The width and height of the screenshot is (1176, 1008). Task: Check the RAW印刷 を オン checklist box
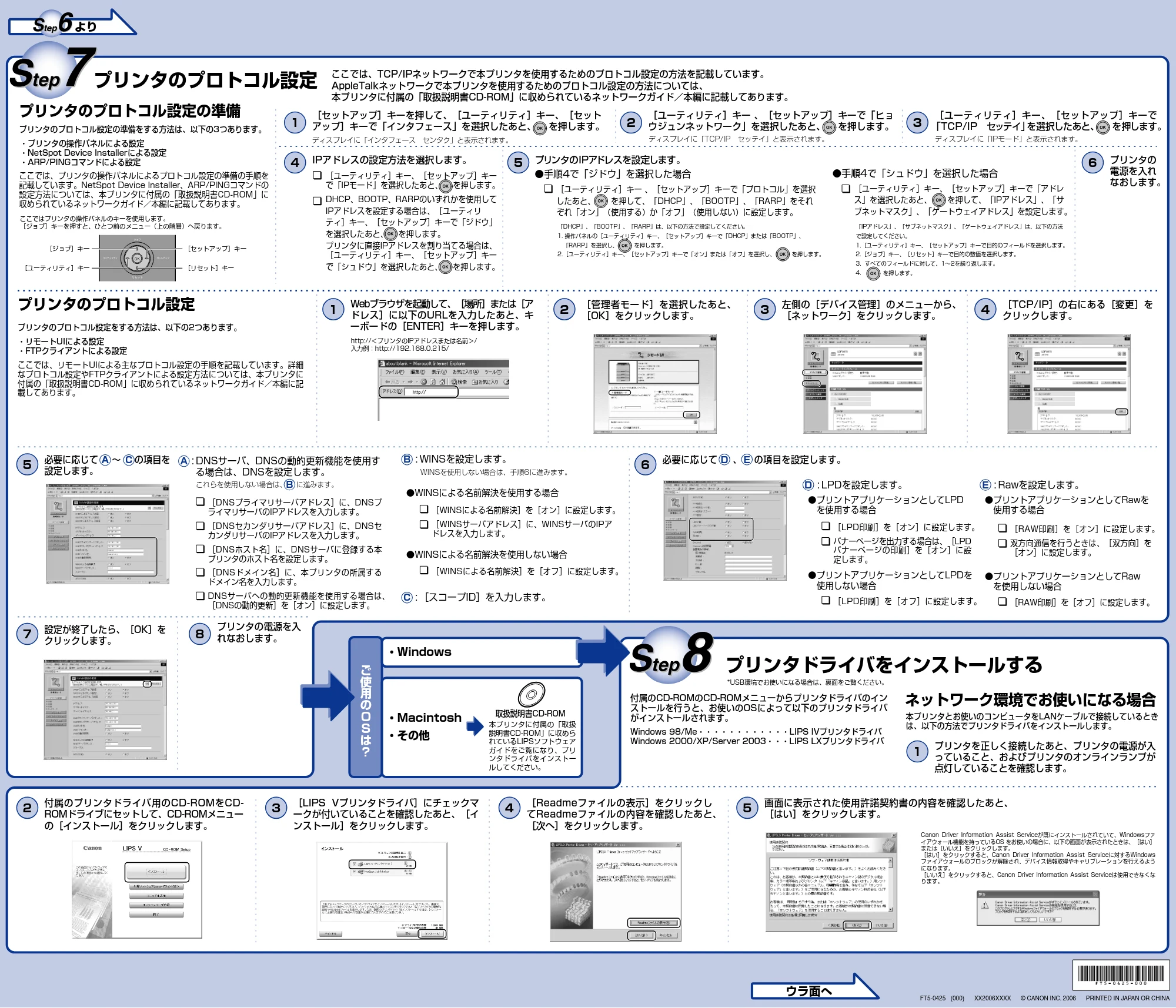pos(1003,528)
